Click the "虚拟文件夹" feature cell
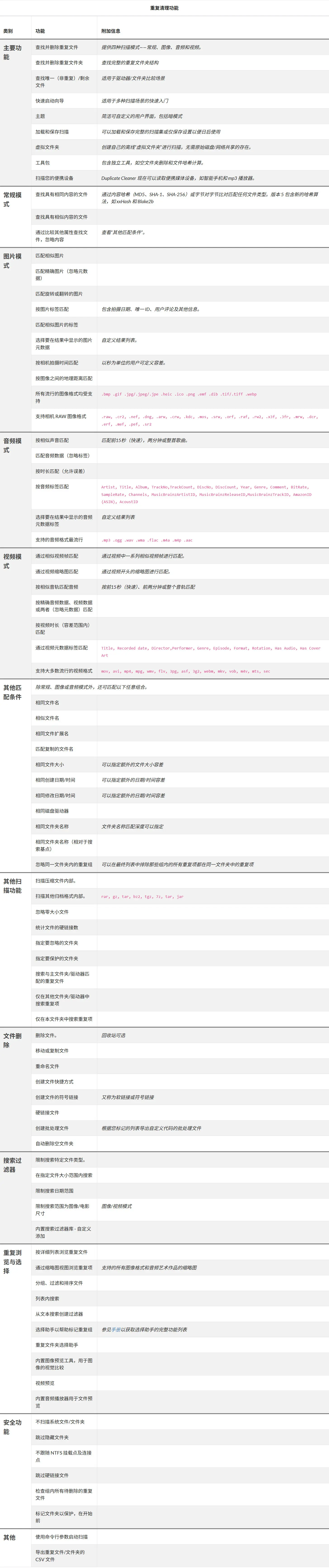Image resolution: width=329 pixels, height=1568 pixels. [x=64, y=147]
